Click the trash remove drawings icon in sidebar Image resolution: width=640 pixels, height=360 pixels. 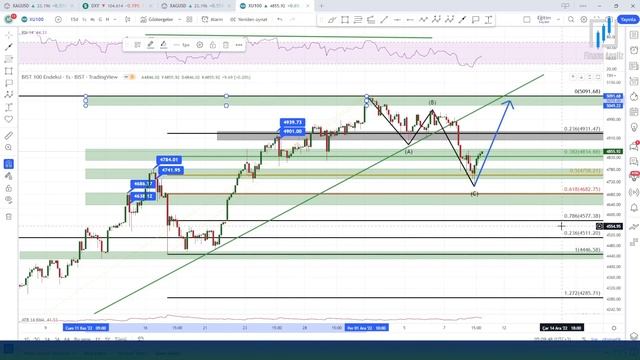[x=9, y=217]
